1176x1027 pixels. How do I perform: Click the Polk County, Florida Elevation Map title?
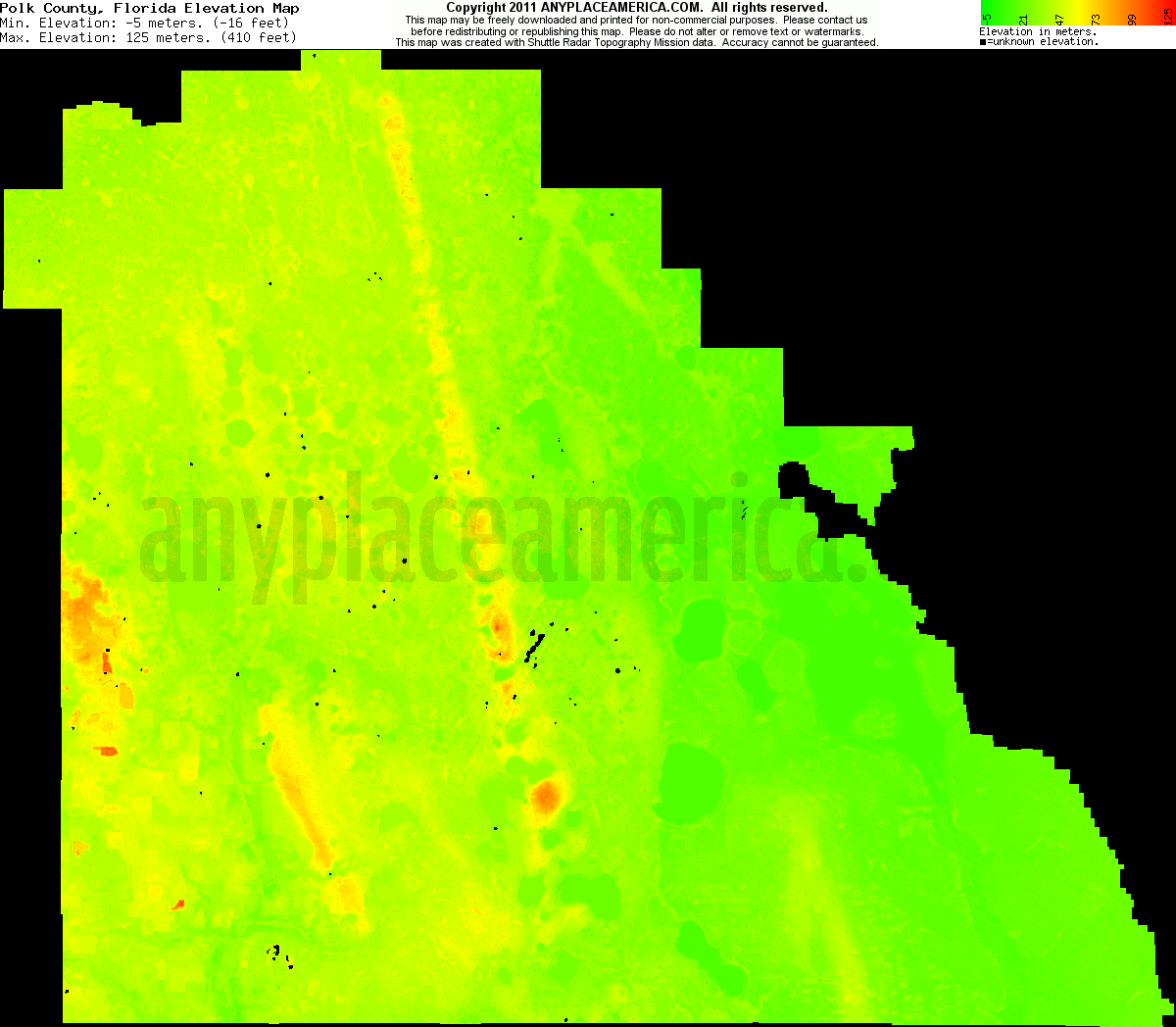coord(150,8)
